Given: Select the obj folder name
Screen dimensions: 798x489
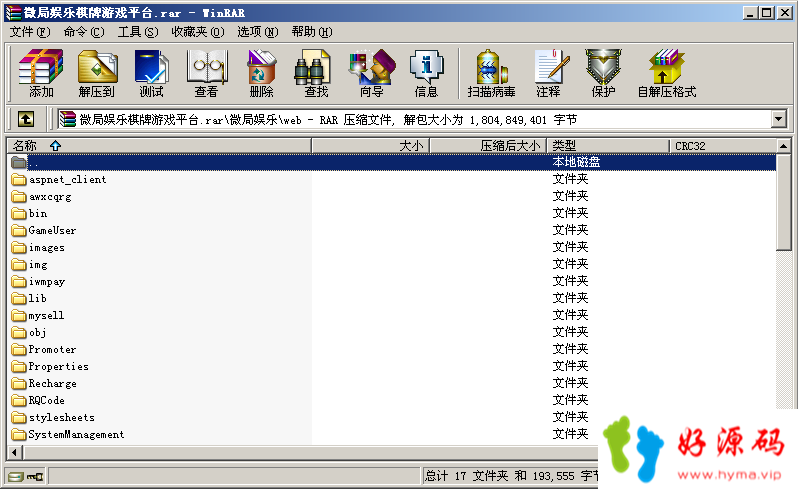Looking at the screenshot, I should tap(38, 332).
